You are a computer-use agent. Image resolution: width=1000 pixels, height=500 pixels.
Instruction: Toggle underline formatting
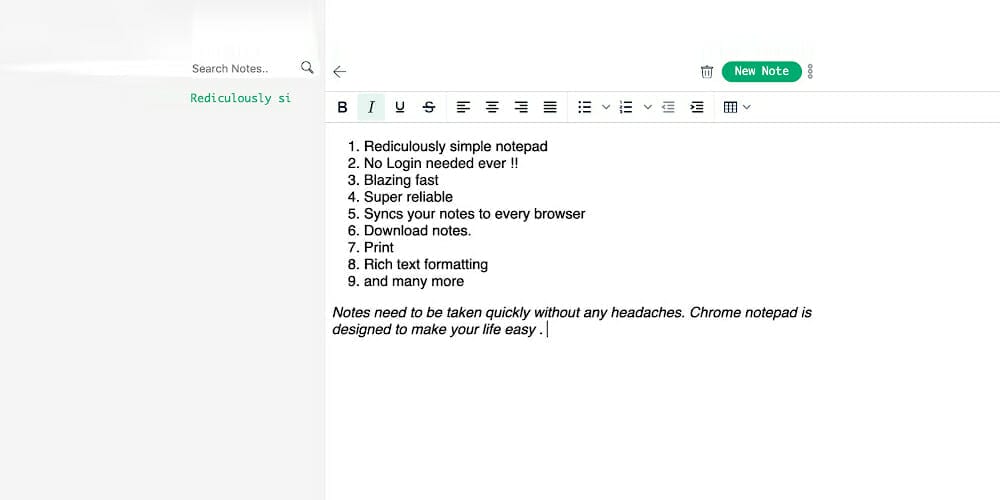coord(400,107)
